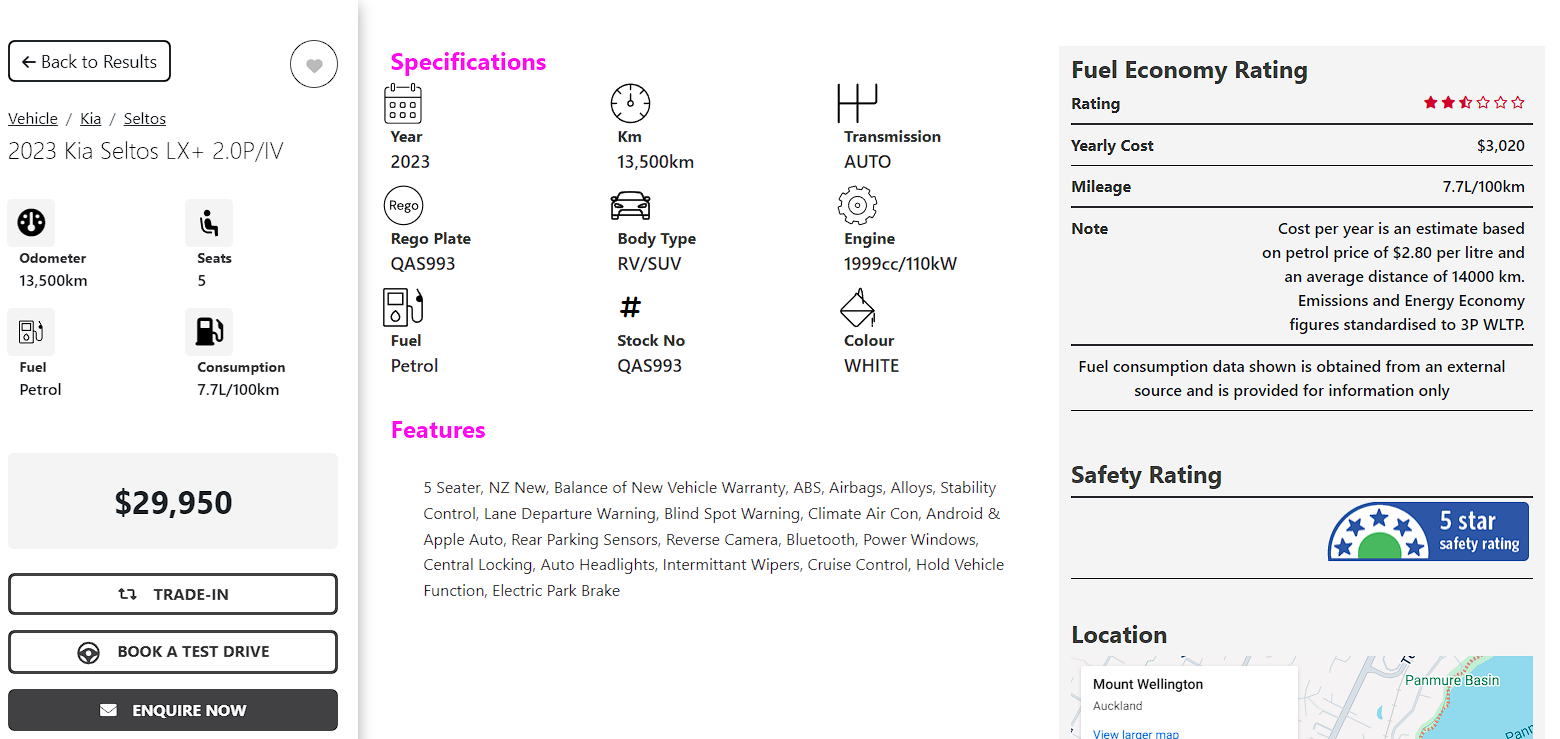1560x739 pixels.
Task: Click the consumption fuel pump icon
Action: pos(209,332)
